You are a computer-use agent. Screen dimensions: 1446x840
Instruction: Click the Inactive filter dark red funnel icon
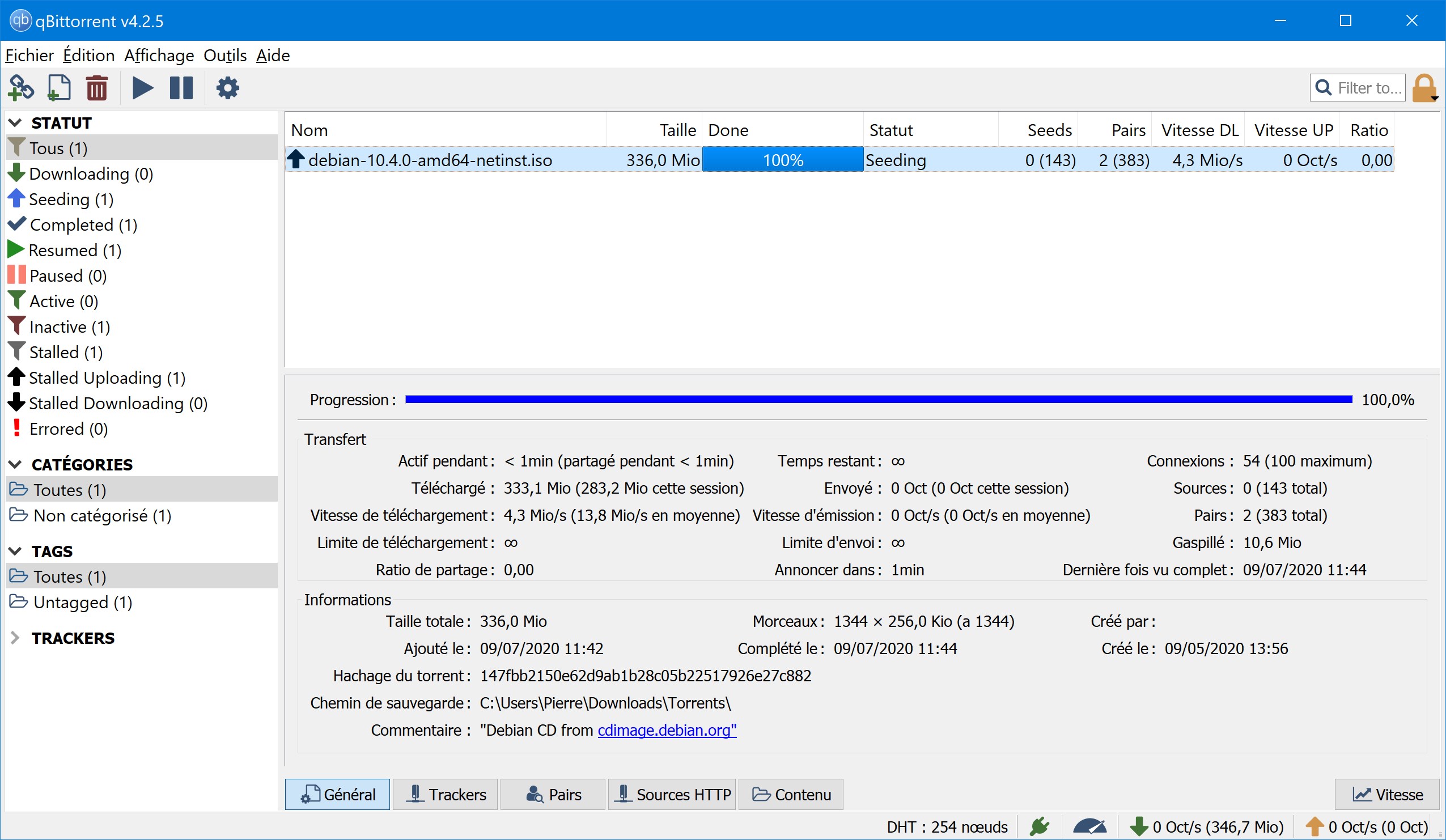point(16,325)
